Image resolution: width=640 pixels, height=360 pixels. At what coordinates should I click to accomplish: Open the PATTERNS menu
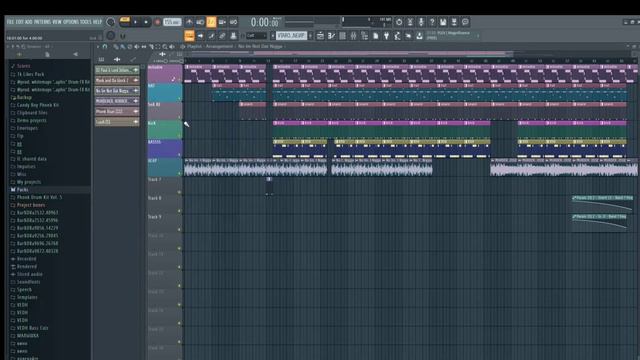(42, 22)
